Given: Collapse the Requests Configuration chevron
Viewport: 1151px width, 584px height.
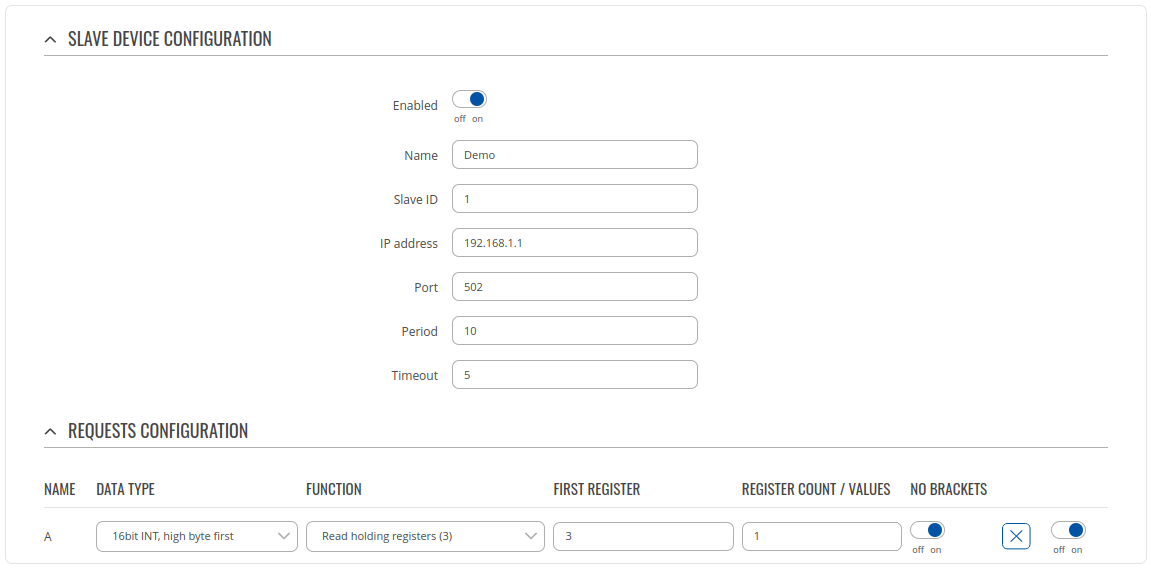Looking at the screenshot, I should 50,432.
